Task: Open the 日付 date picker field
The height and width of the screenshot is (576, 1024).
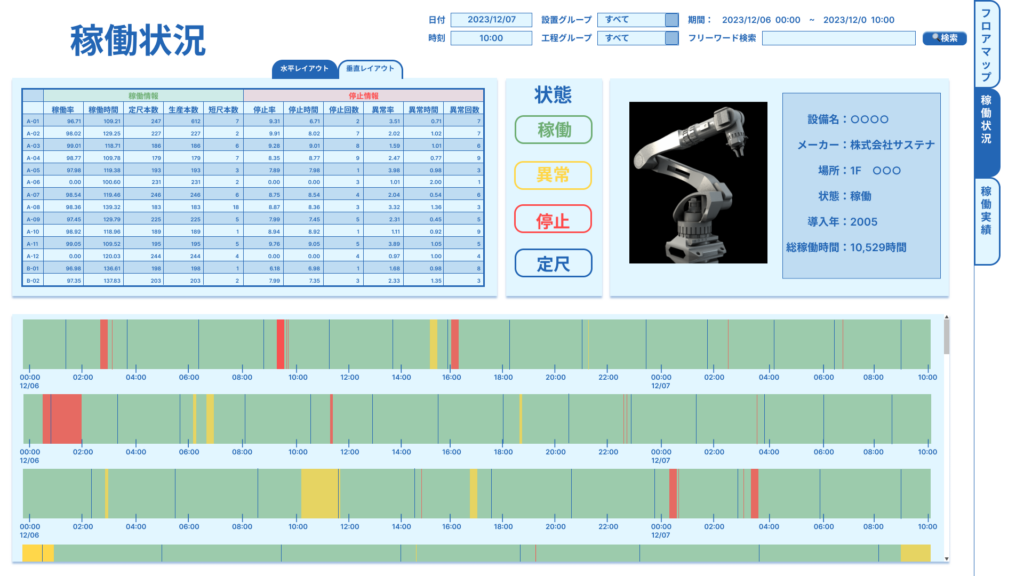Action: (x=491, y=19)
